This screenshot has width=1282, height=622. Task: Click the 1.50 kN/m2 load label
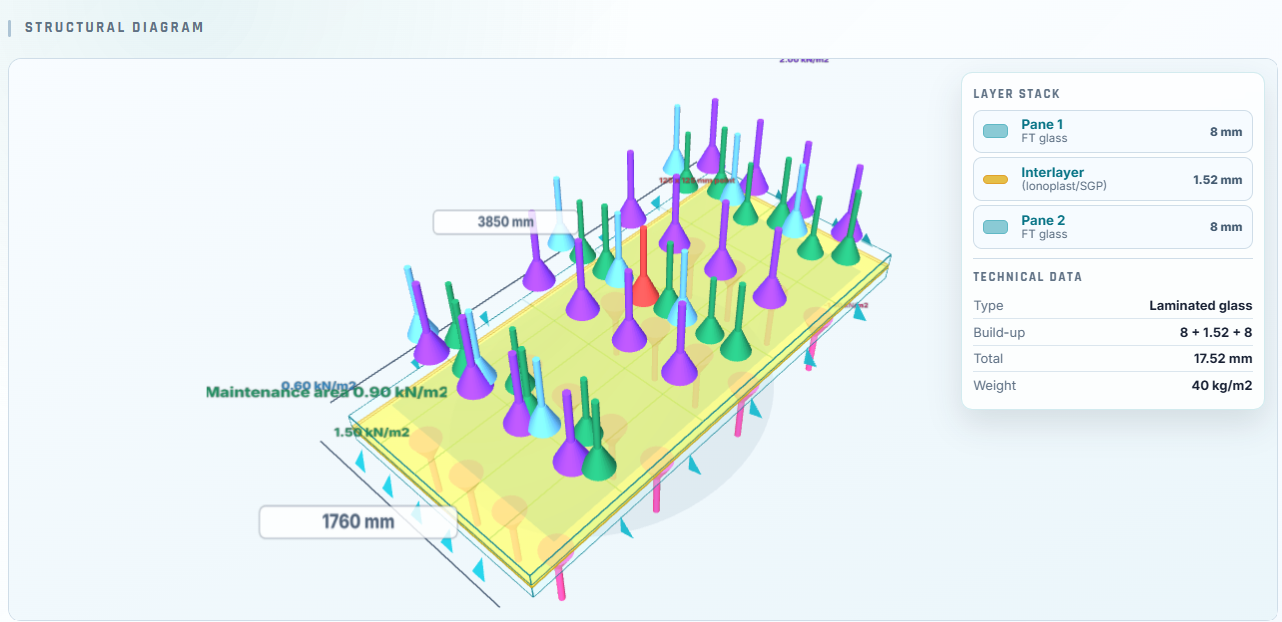371,432
